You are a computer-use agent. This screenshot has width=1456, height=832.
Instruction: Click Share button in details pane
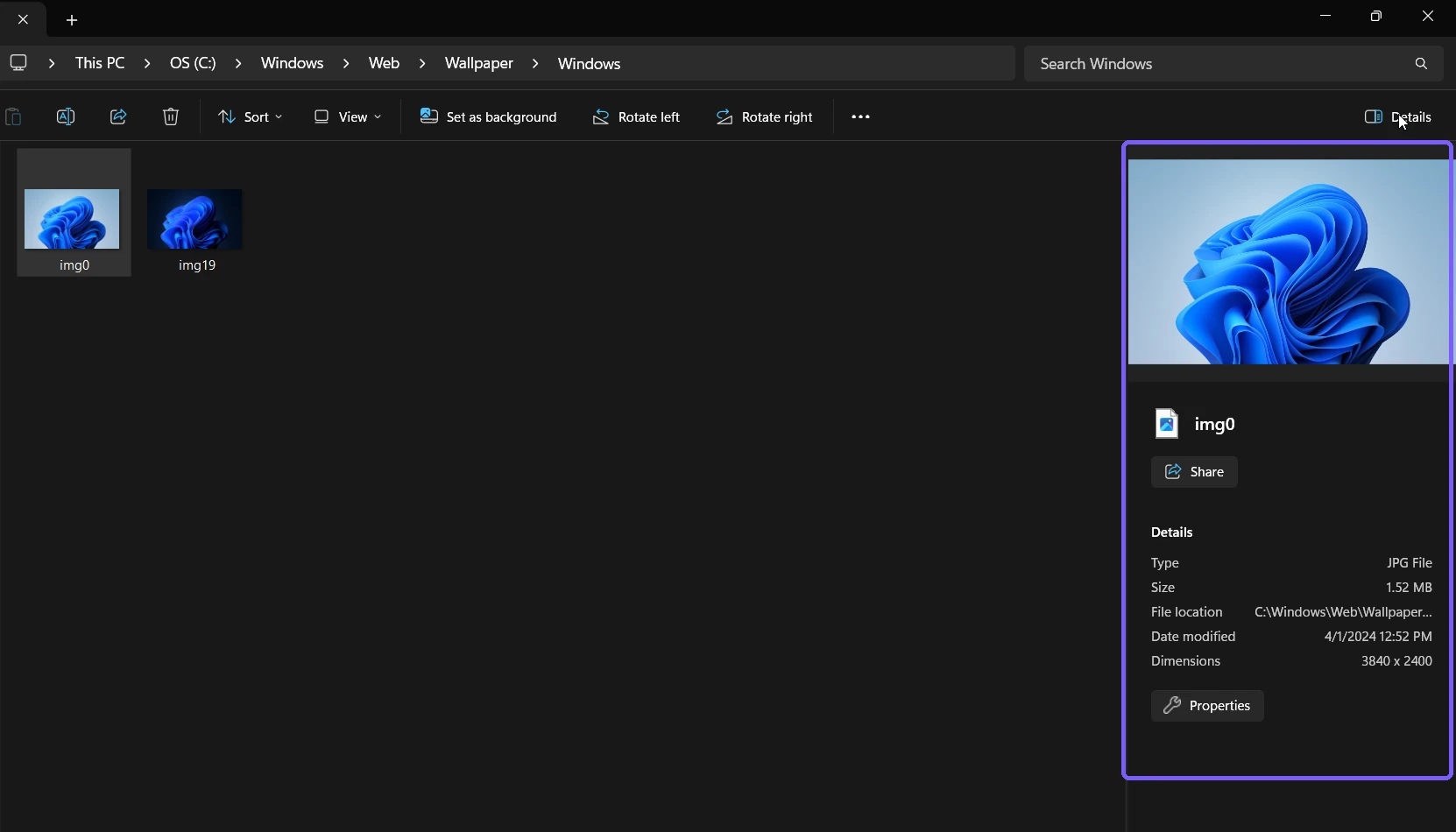[x=1194, y=472]
